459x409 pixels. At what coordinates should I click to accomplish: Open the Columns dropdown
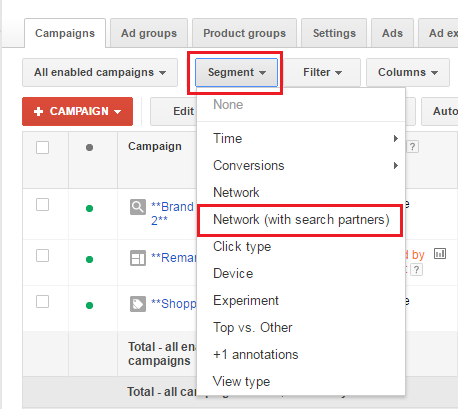(408, 72)
